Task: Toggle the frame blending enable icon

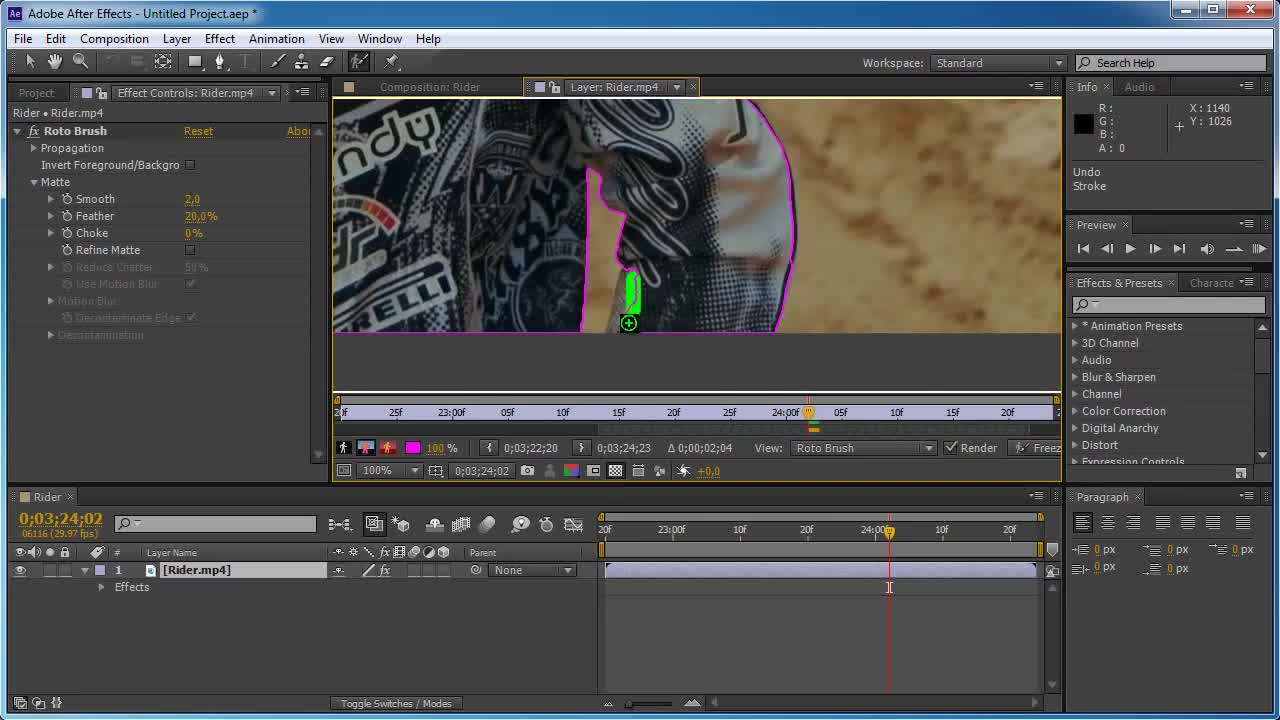Action: (461, 524)
